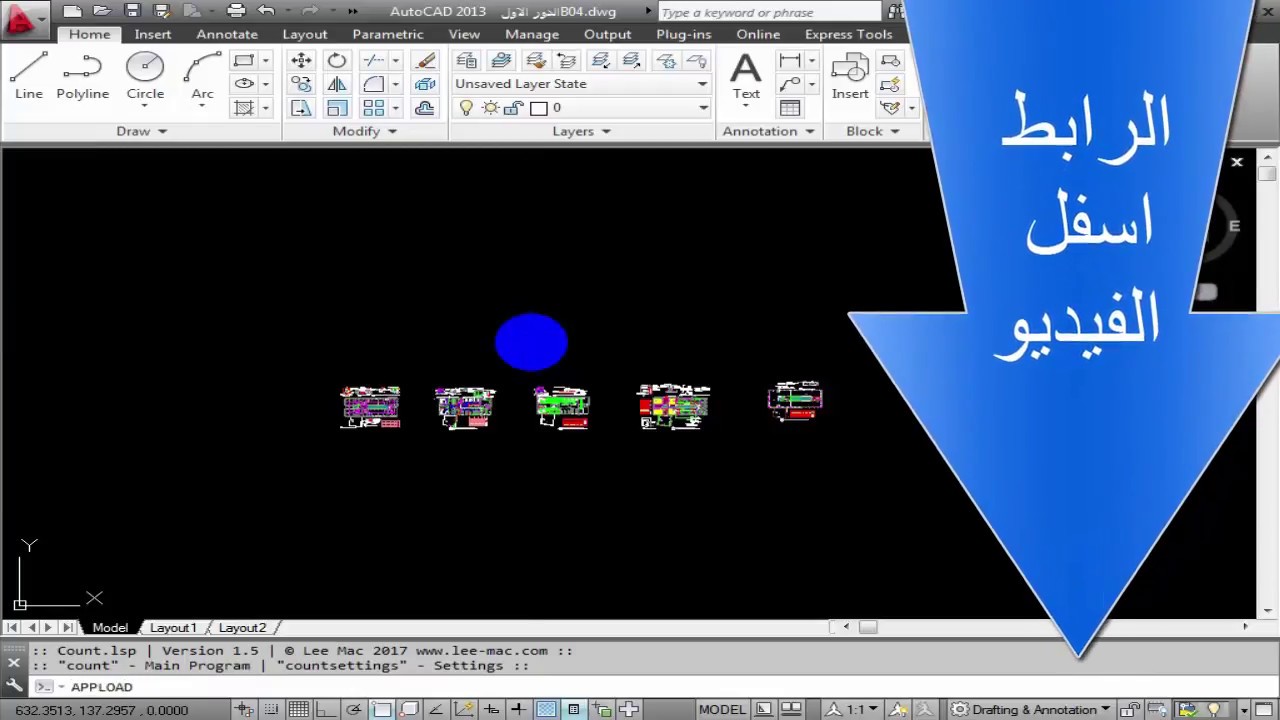1280x720 pixels.
Task: Click the keyword search box
Action: click(769, 12)
